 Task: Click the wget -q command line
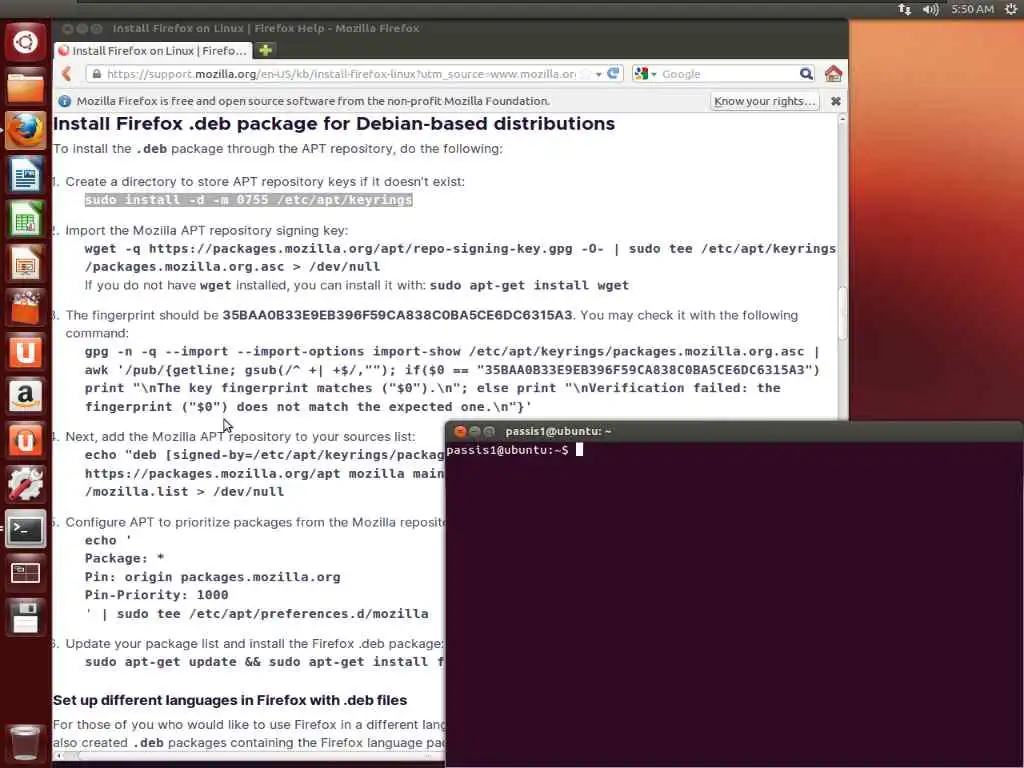coord(460,249)
